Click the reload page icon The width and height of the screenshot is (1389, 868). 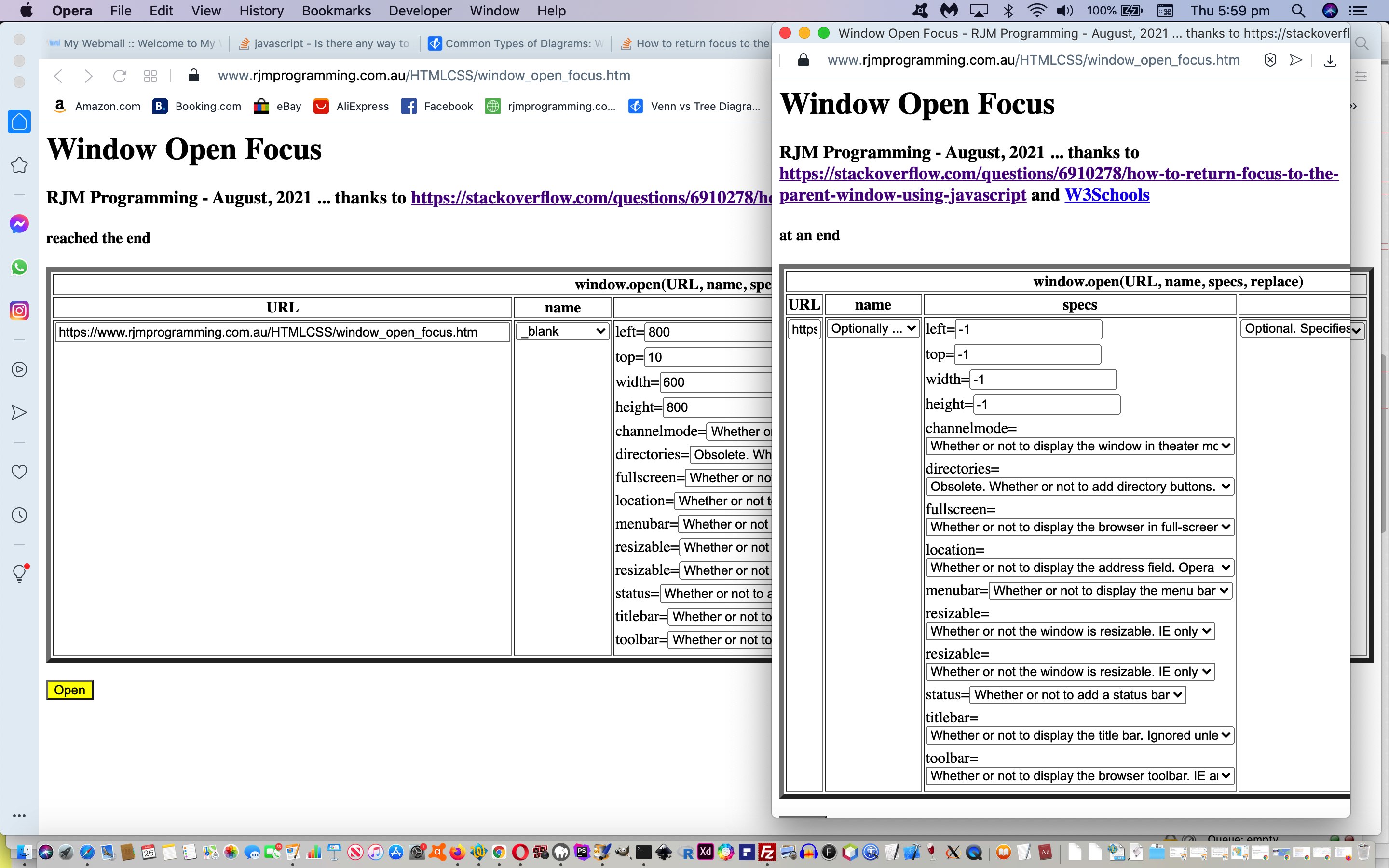120,76
